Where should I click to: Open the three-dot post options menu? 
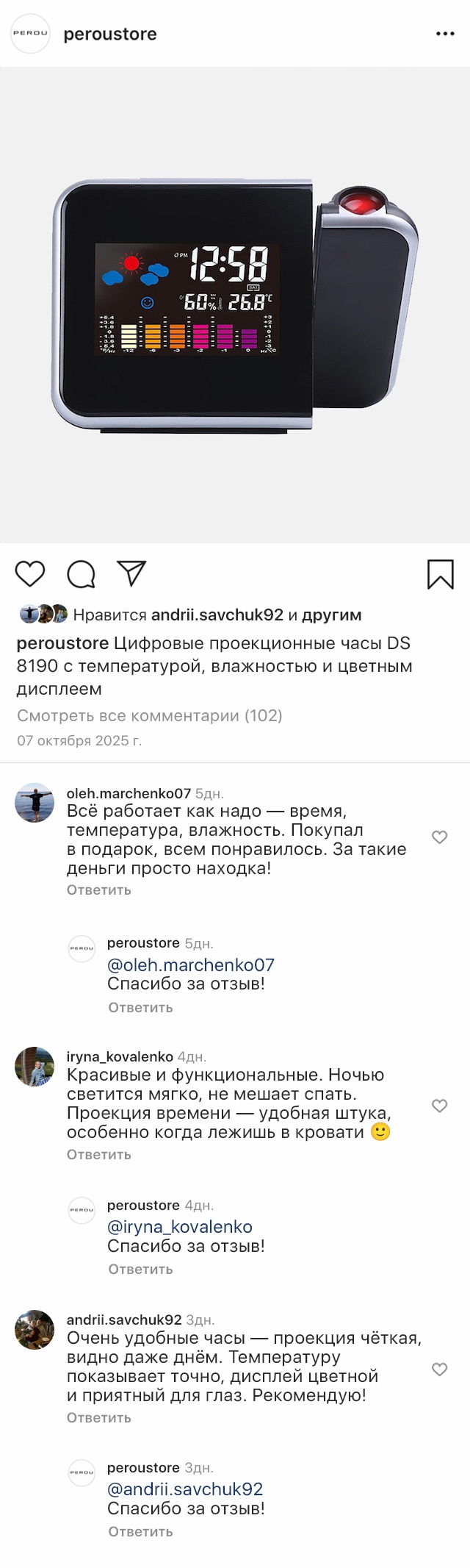click(445, 34)
